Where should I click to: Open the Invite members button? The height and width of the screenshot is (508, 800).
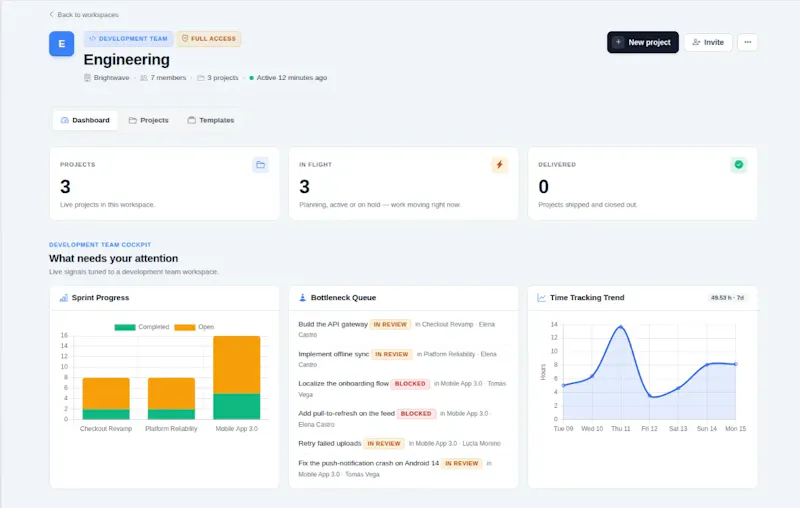click(708, 42)
